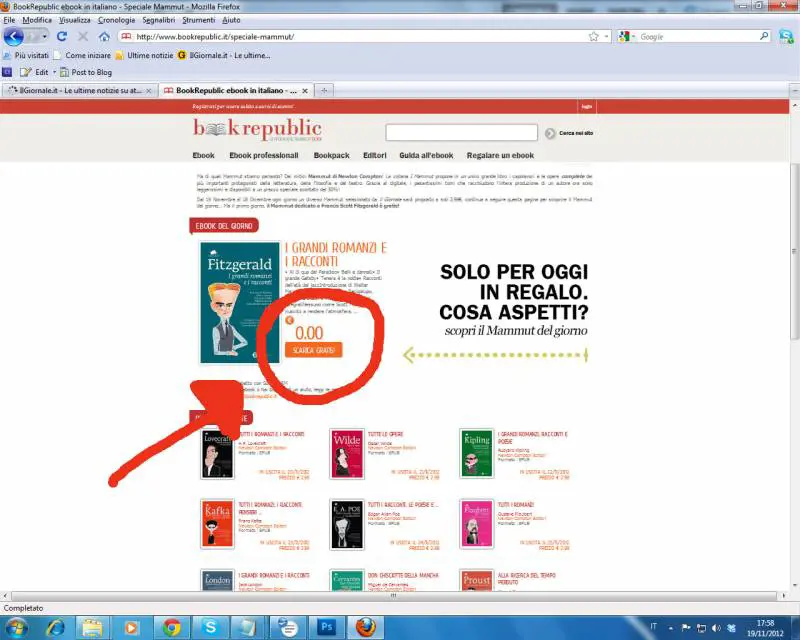Click the Edit pencil toolbar icon
Viewport: 800px width, 640px height.
26,72
